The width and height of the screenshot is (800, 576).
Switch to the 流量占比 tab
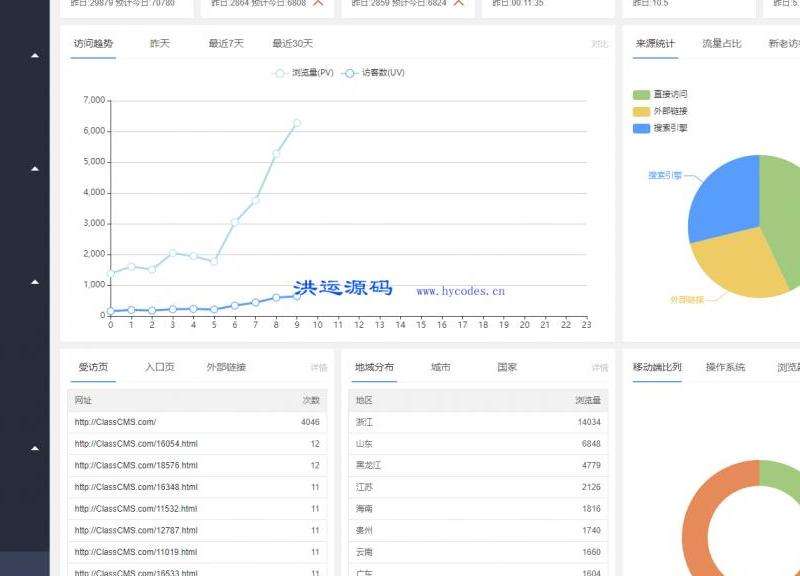(x=722, y=44)
